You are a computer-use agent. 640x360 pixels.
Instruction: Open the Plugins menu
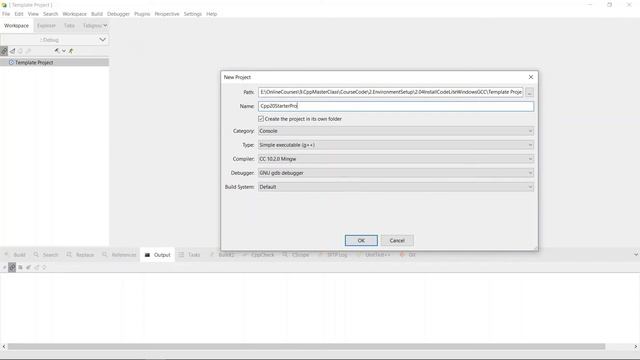(x=142, y=14)
